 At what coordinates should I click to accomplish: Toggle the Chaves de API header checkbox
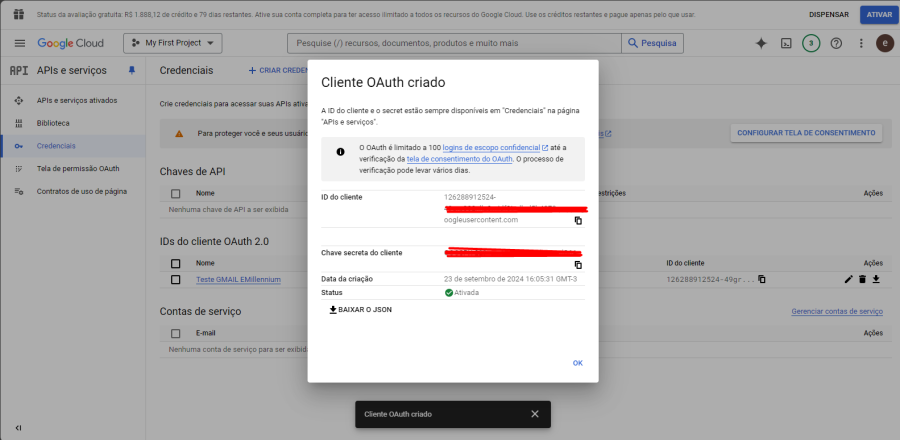[x=176, y=193]
